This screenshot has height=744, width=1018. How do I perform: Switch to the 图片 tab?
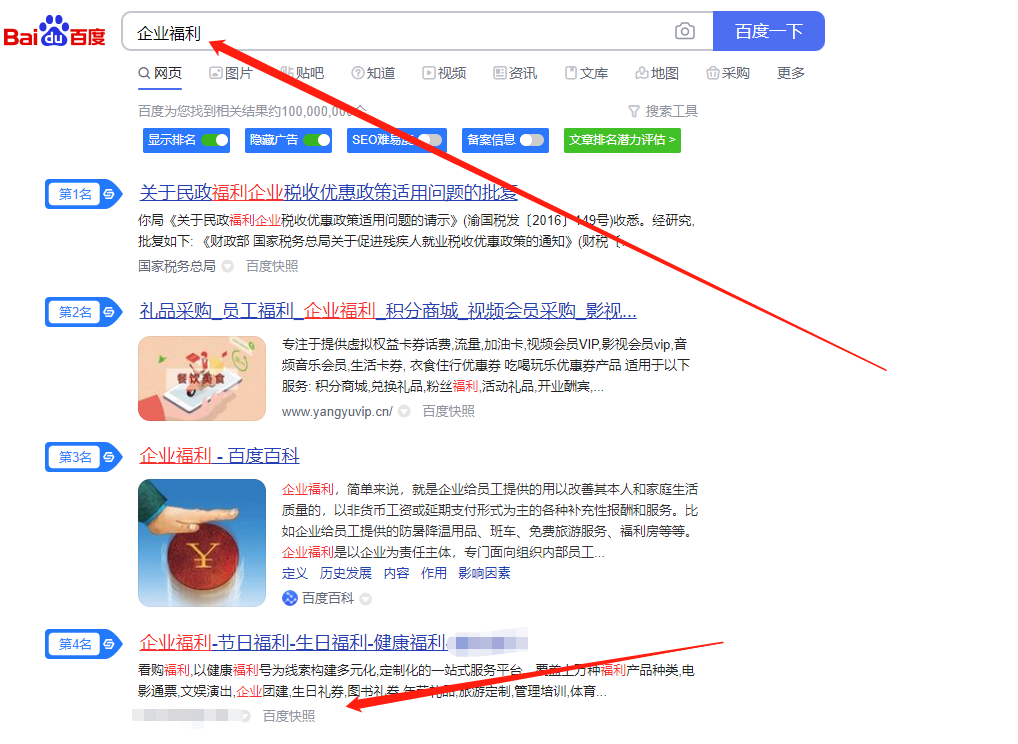pos(230,73)
